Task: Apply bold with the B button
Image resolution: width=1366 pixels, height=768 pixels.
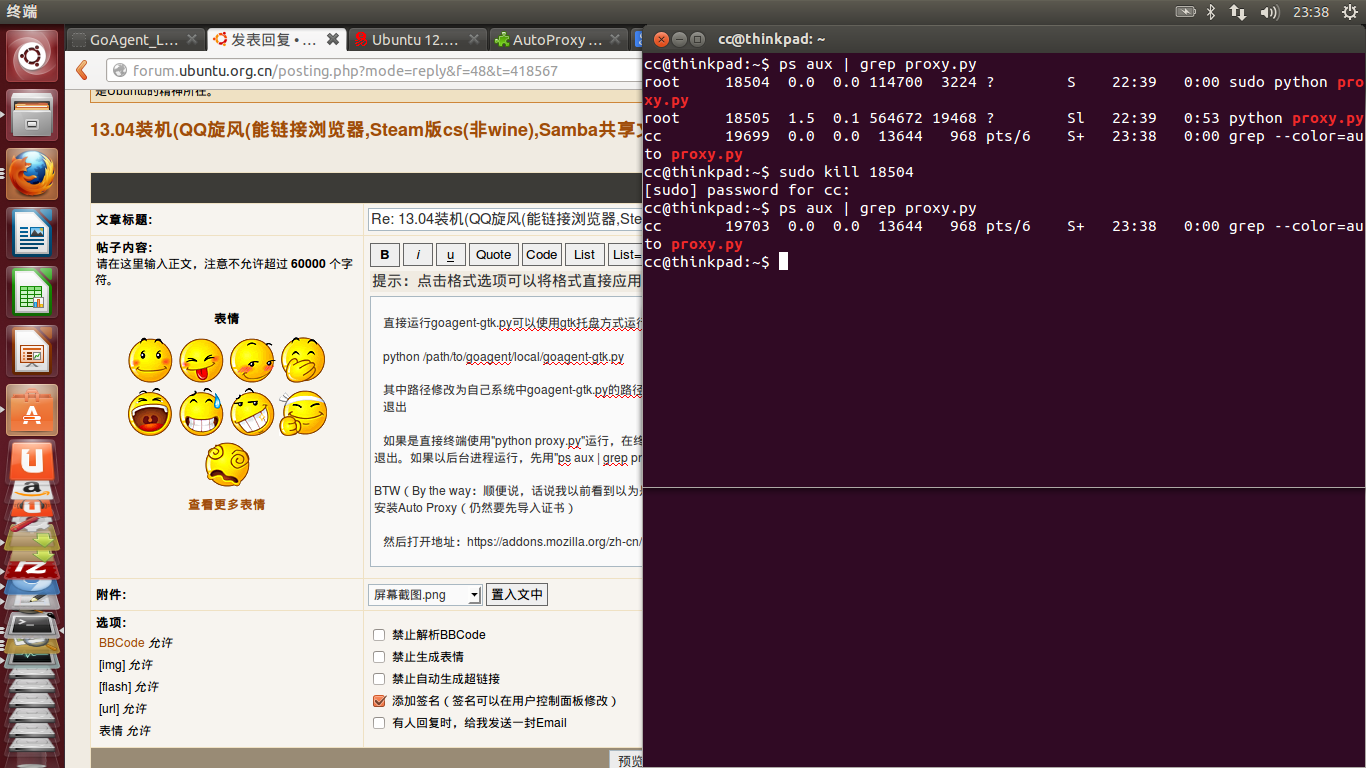Action: (384, 254)
